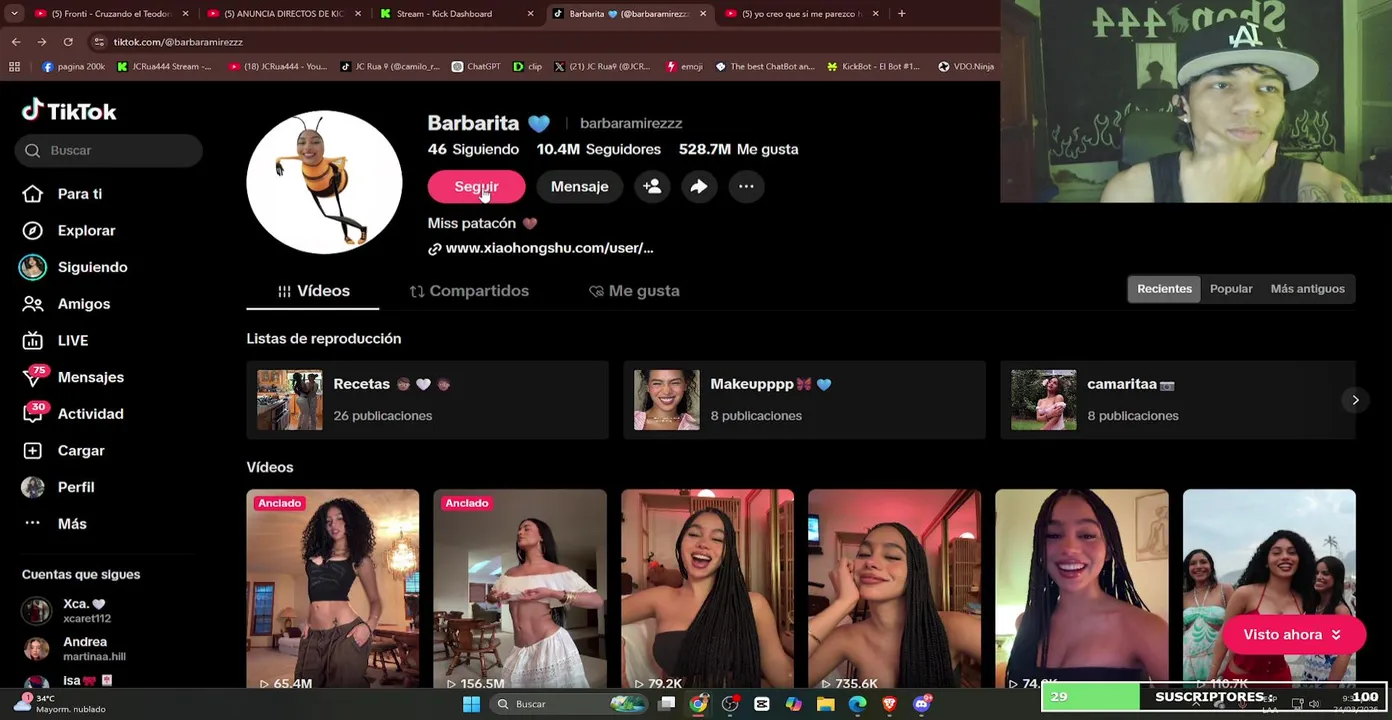This screenshot has height=720, width=1392.
Task: Click the Seguir button
Action: point(476,187)
